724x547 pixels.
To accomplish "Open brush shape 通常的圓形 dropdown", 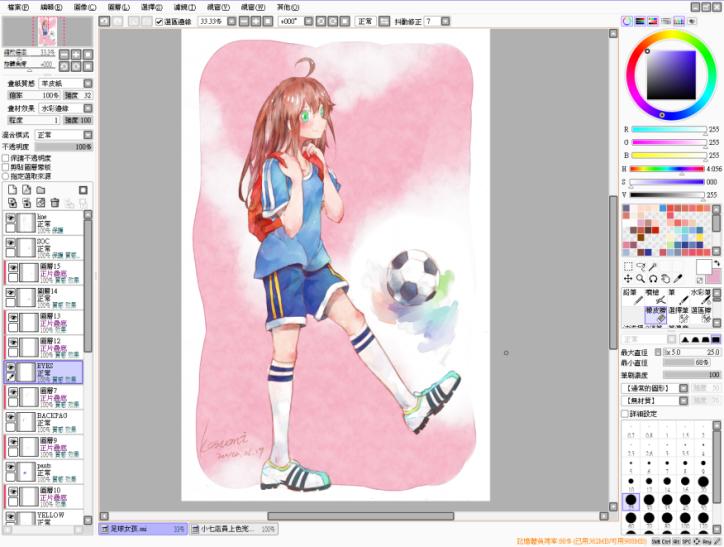I will (x=683, y=388).
